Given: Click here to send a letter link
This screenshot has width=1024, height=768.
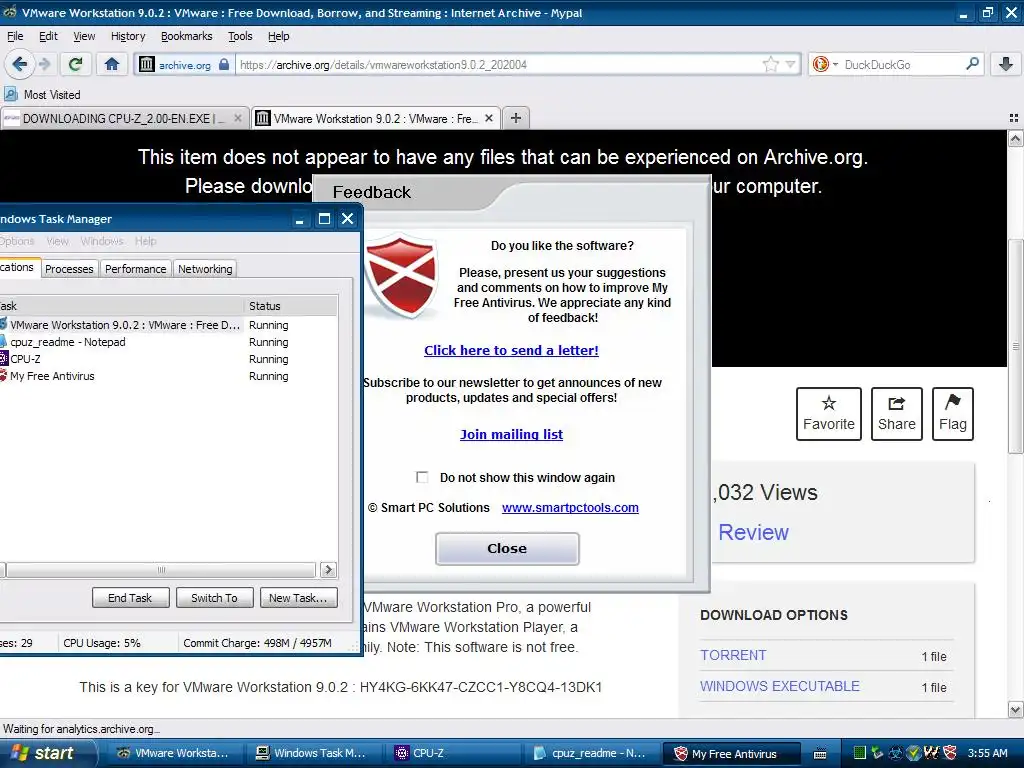Looking at the screenshot, I should [x=511, y=350].
